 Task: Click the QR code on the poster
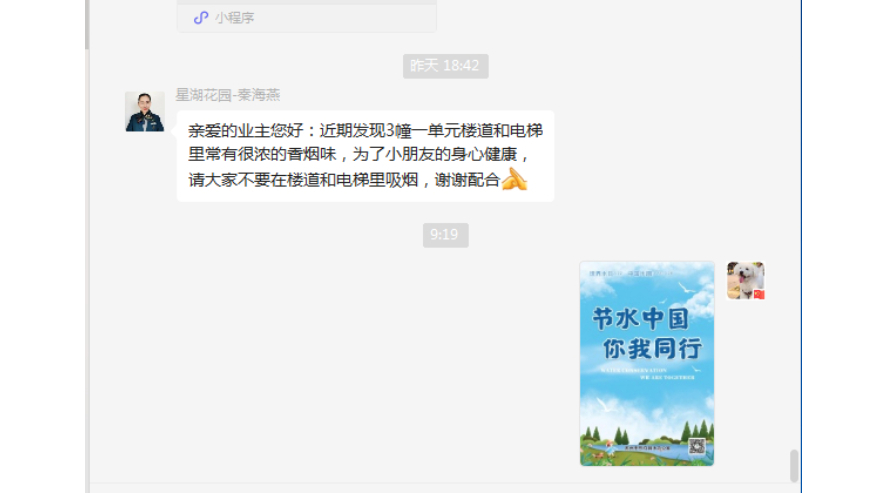[x=696, y=446]
